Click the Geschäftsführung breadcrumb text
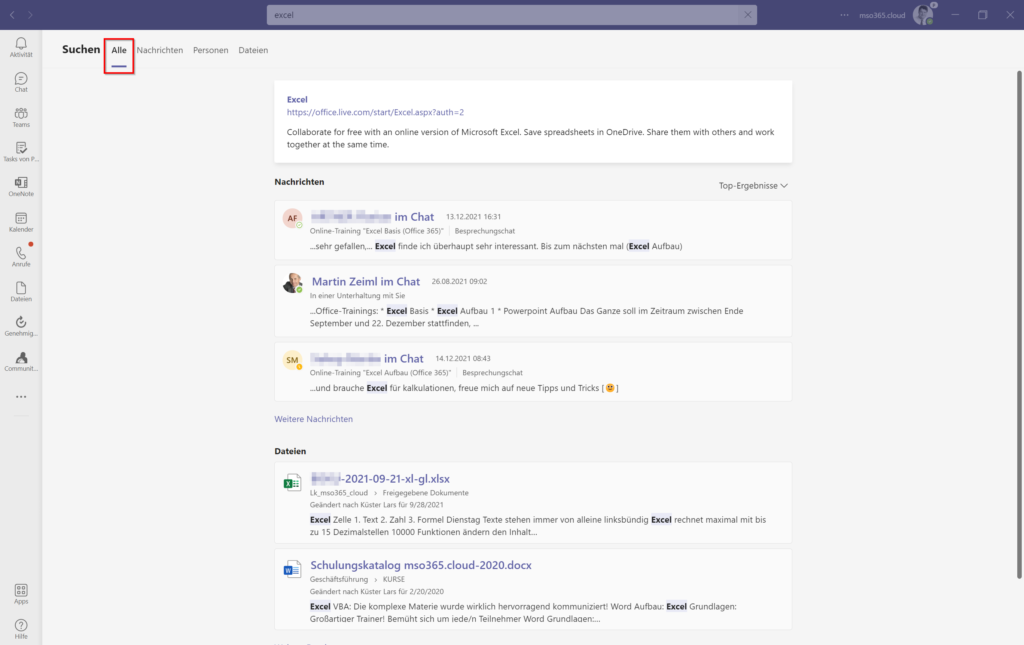The width and height of the screenshot is (1024, 645). (339, 579)
